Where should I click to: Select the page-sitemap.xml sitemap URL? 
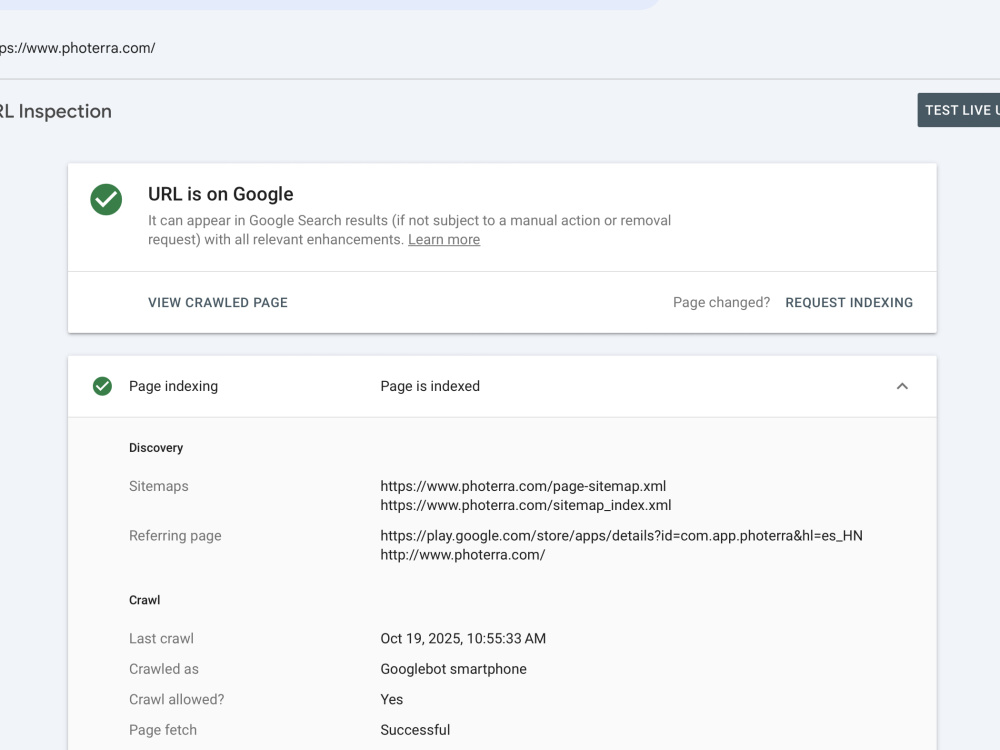coord(523,486)
